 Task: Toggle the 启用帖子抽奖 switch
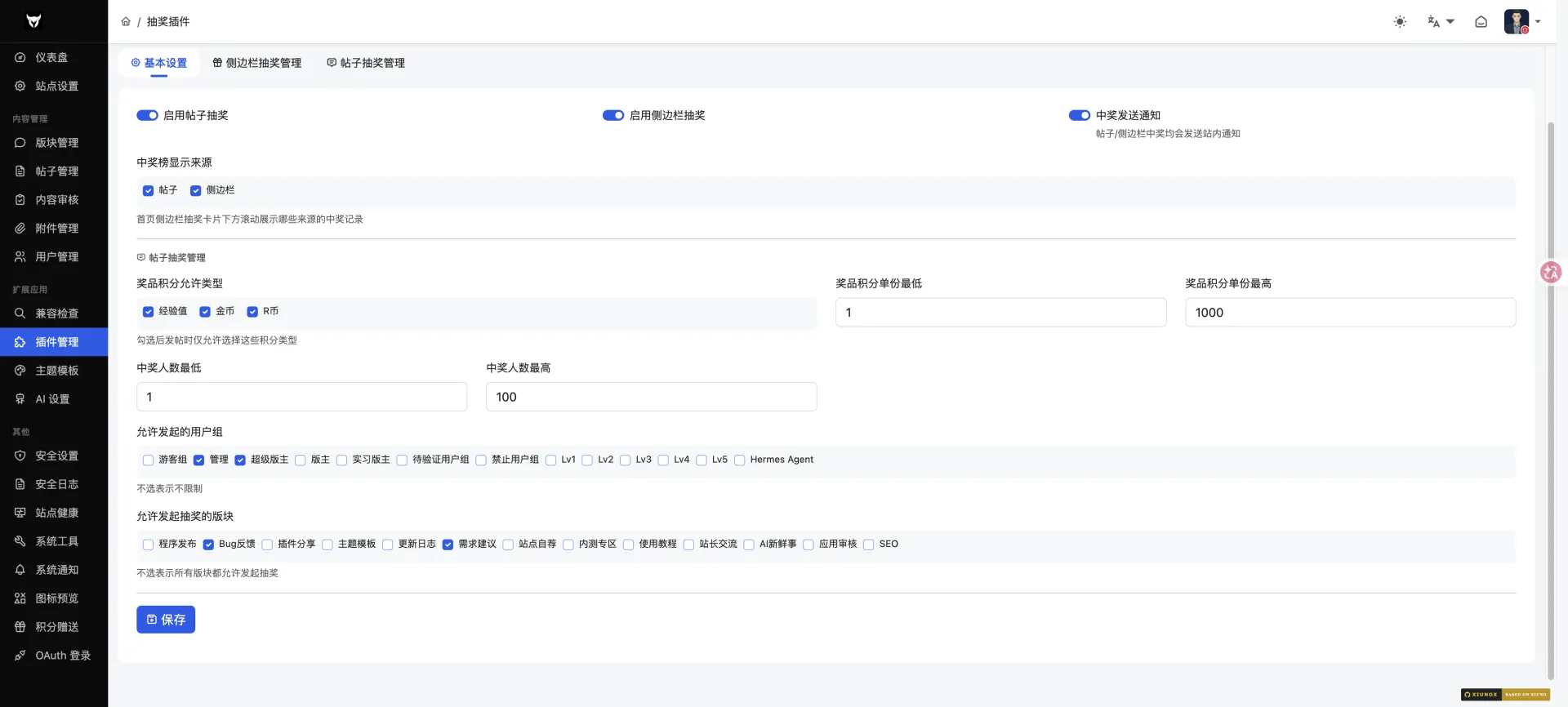pos(147,115)
